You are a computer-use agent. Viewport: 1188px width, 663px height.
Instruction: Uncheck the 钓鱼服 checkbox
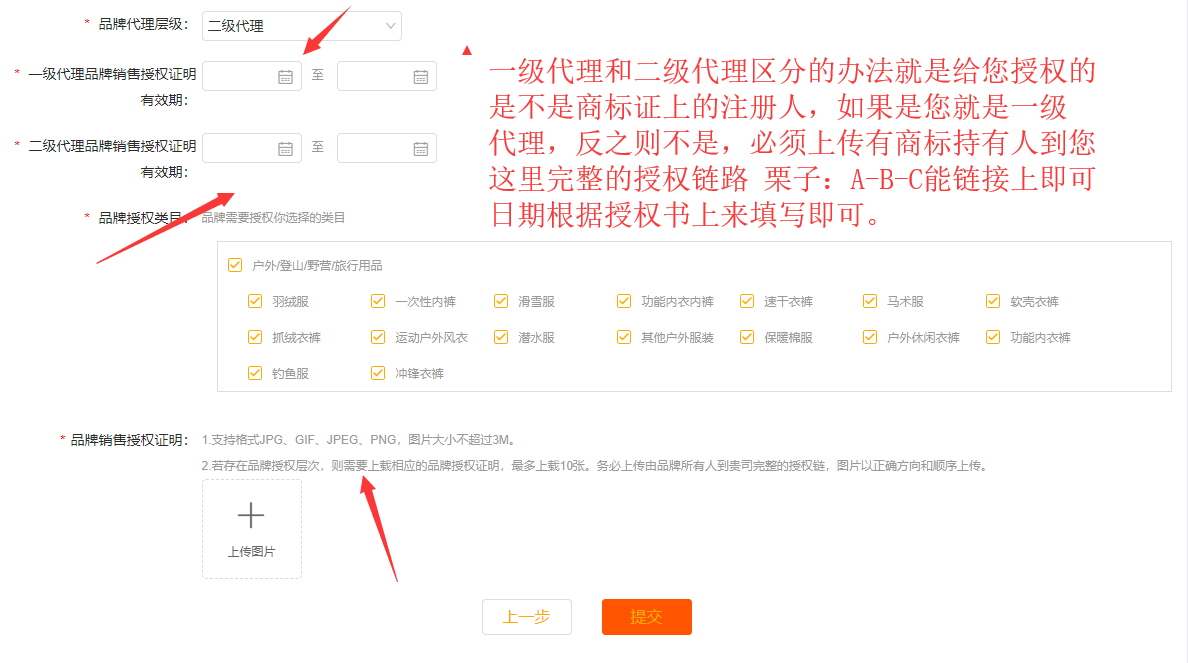pos(255,373)
